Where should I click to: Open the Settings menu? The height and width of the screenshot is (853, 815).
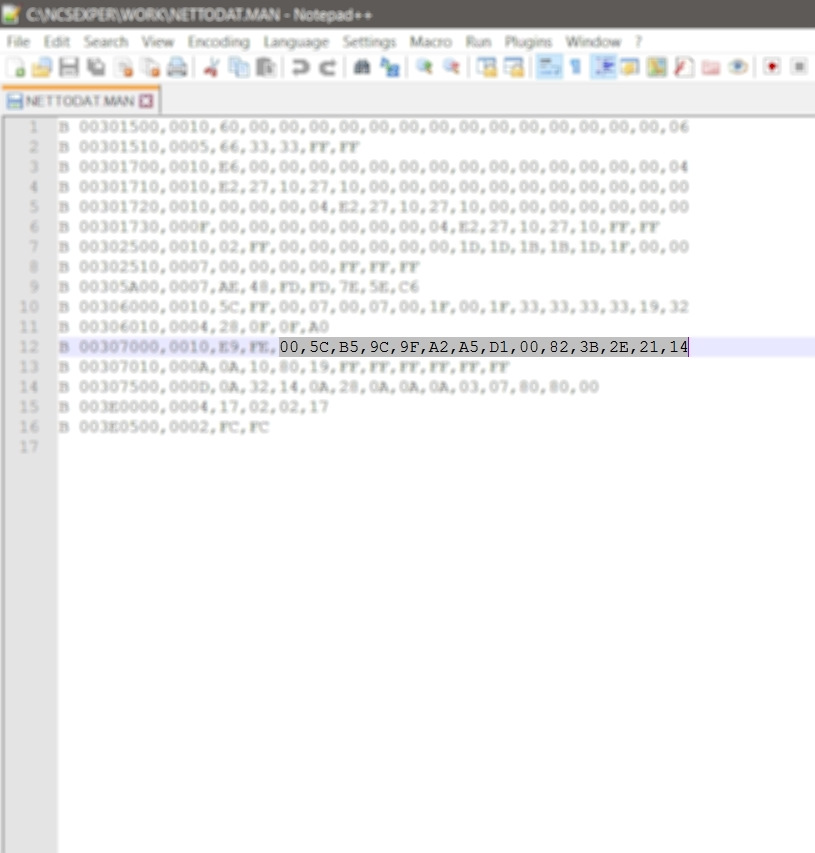click(x=369, y=42)
